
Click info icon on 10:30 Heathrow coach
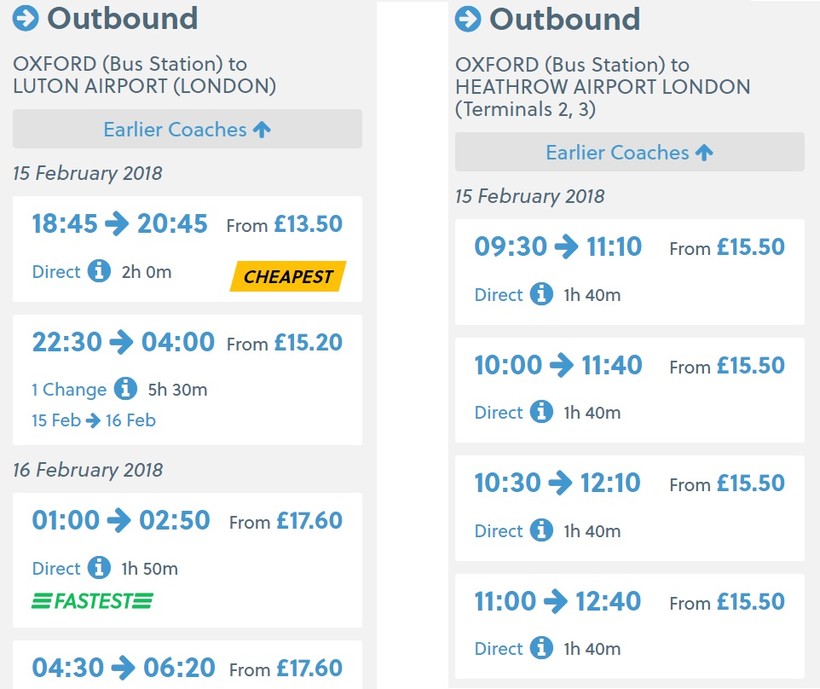point(541,530)
